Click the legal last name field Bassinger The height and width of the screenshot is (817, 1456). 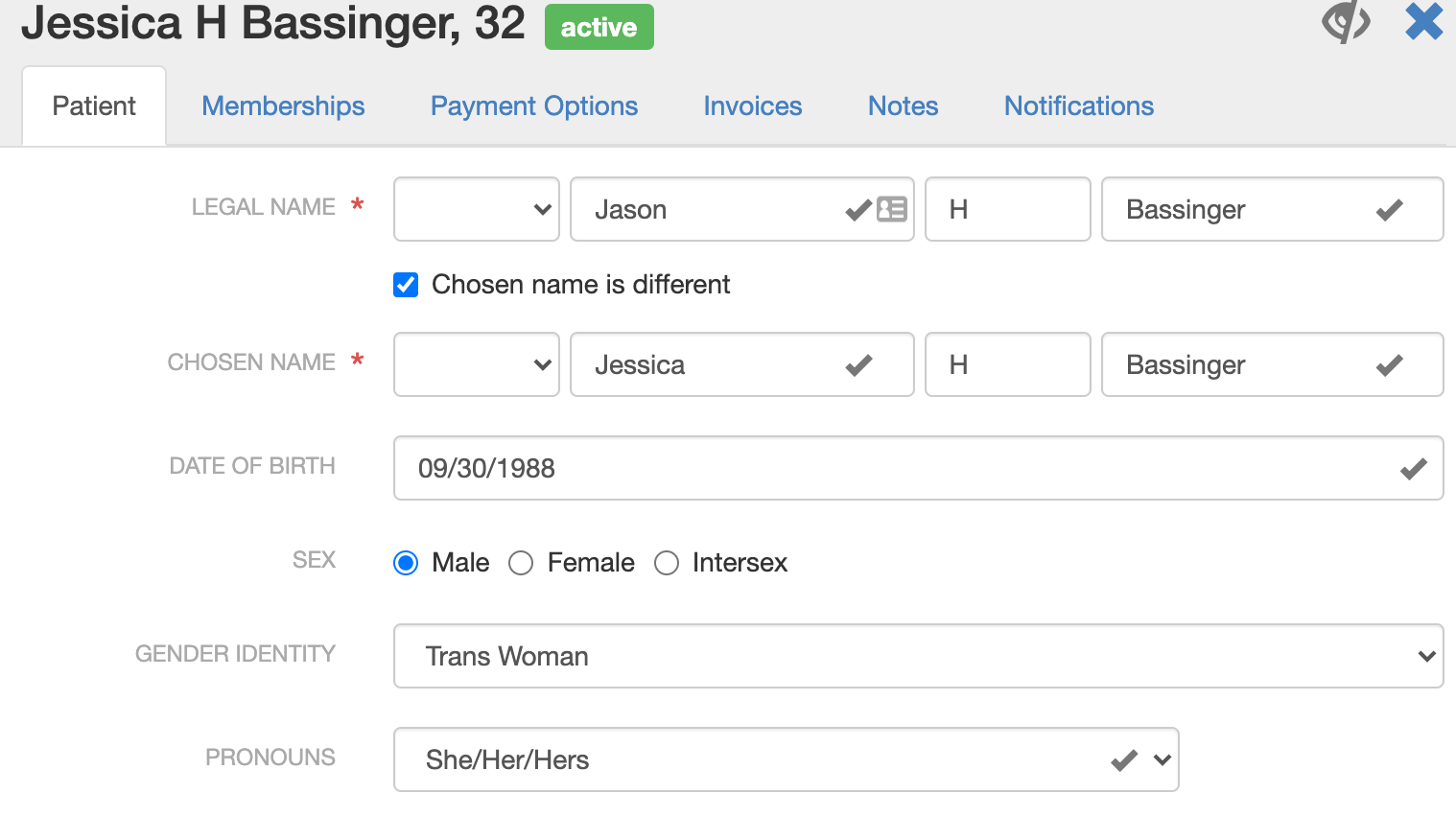pyautogui.click(x=1273, y=209)
